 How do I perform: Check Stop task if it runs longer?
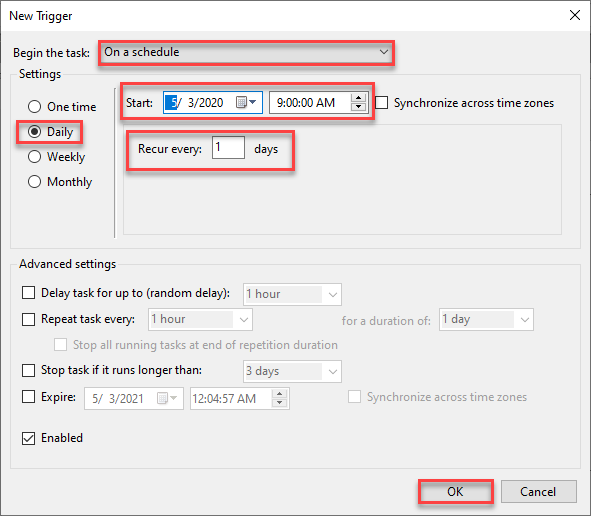pyautogui.click(x=28, y=370)
